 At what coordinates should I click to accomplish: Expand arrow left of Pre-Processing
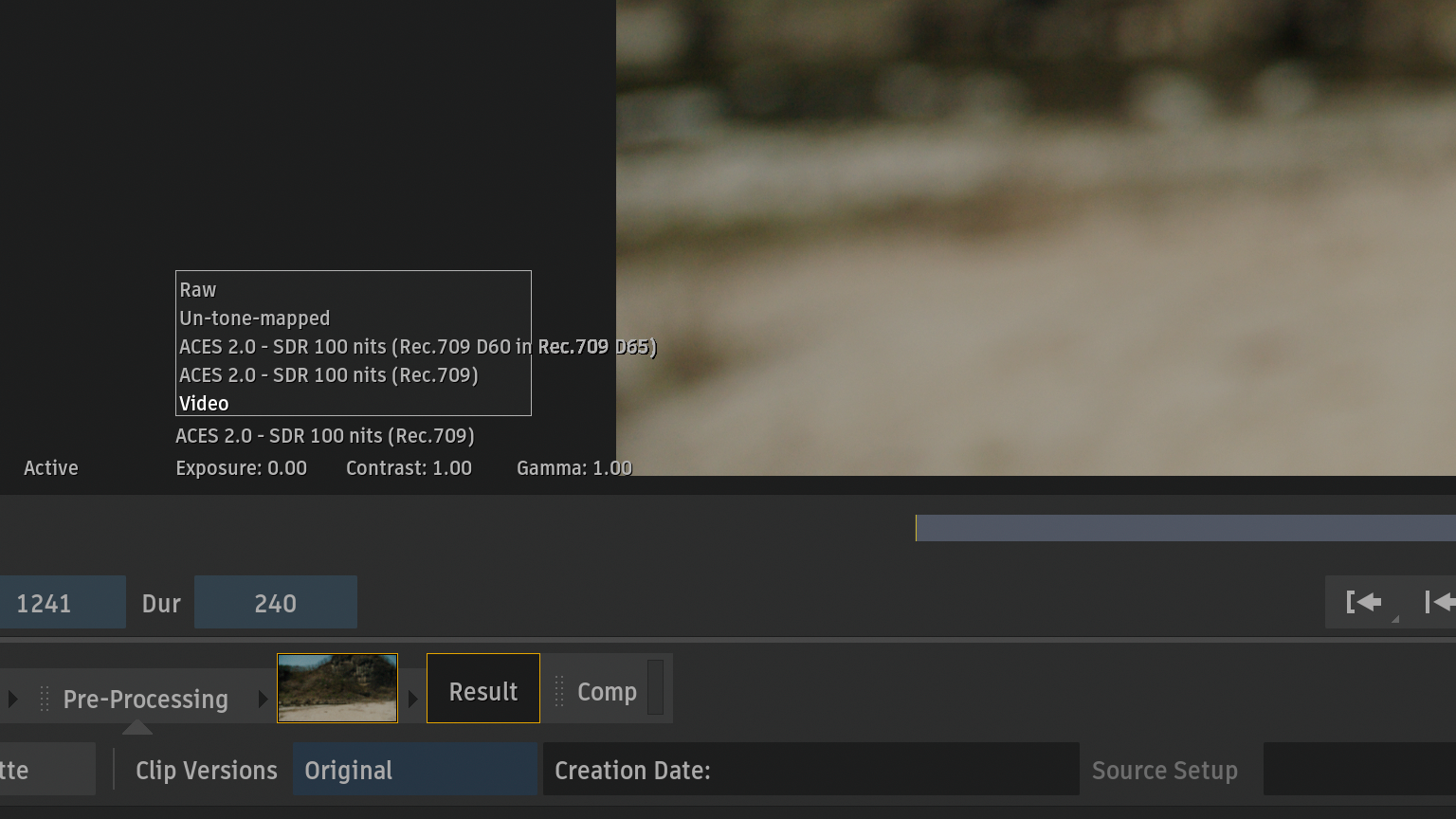(x=12, y=699)
